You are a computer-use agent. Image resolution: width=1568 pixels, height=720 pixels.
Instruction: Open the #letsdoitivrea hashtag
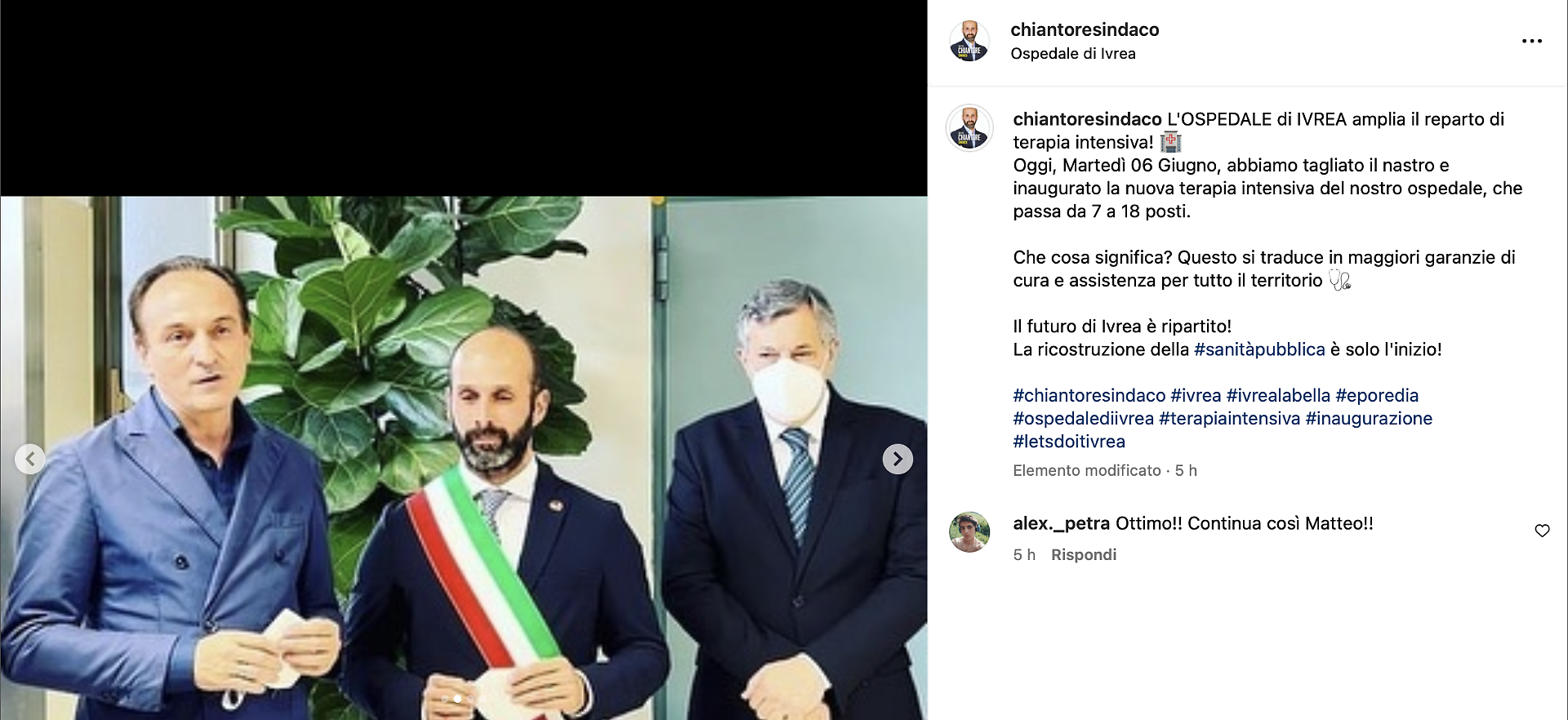pyautogui.click(x=1069, y=441)
